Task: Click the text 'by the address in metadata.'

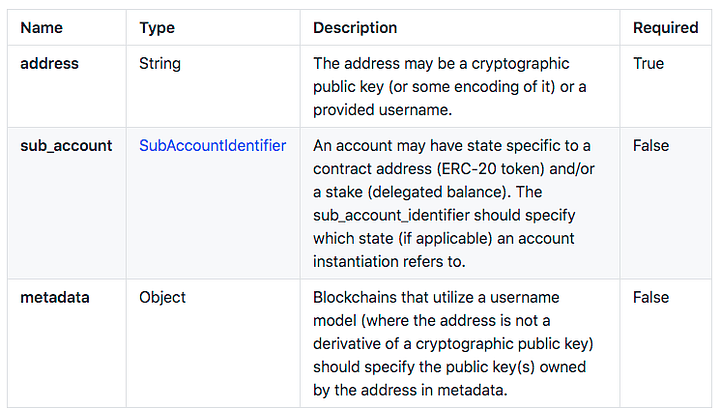Action: tap(410, 390)
